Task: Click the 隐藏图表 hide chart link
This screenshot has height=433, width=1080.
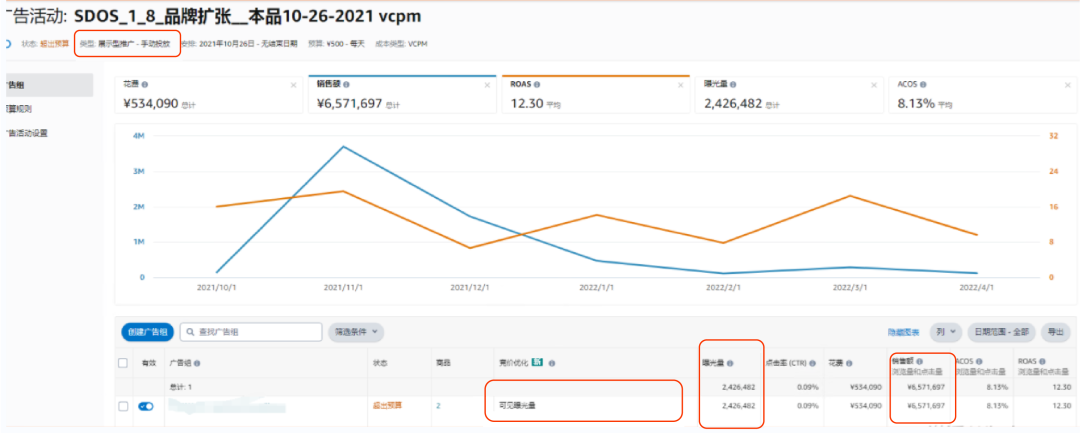Action: click(903, 332)
